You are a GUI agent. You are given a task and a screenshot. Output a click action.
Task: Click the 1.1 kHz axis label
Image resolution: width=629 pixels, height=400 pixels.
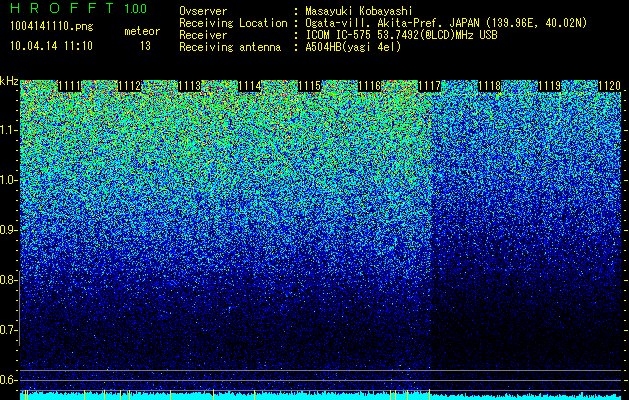(7, 130)
